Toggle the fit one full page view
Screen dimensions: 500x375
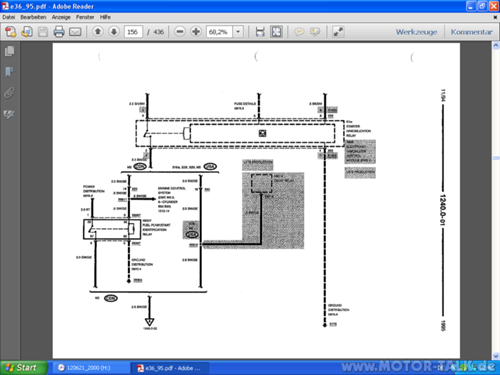(x=276, y=32)
